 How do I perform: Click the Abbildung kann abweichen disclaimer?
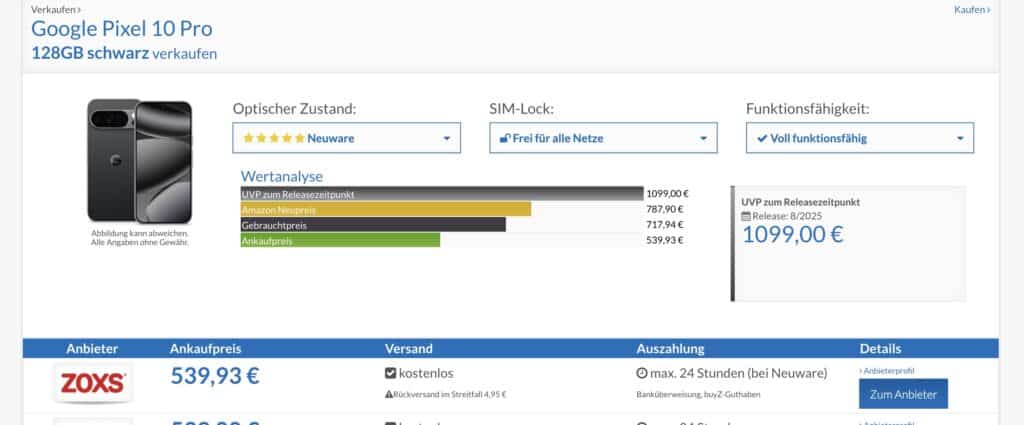140,238
